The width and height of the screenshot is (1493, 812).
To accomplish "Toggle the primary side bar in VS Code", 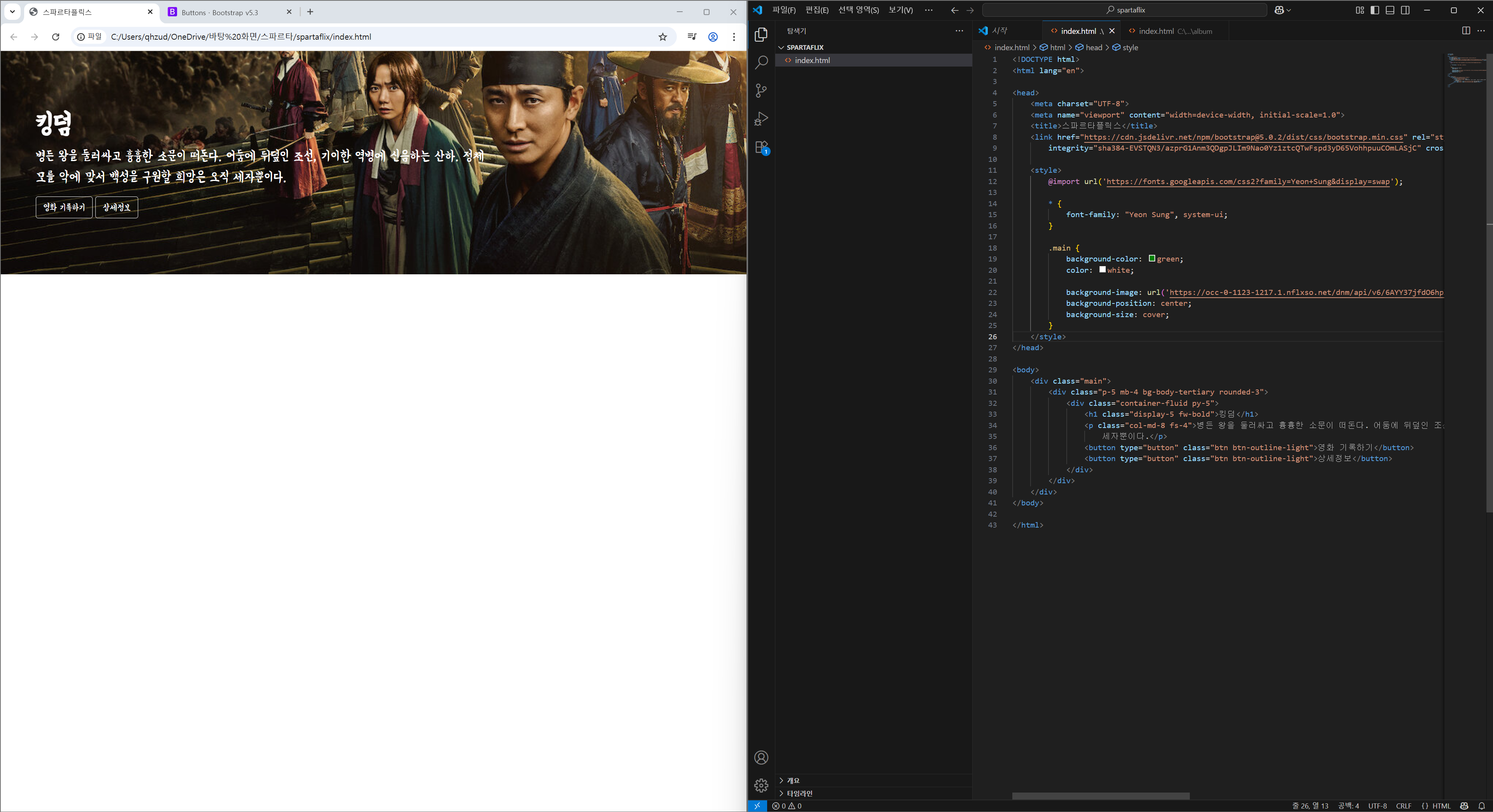I will [1375, 10].
